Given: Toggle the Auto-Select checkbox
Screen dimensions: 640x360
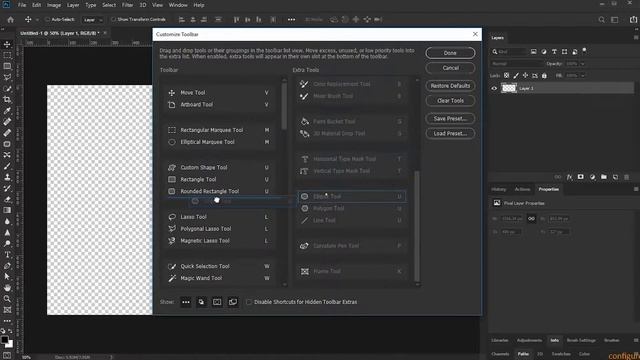Looking at the screenshot, I should (x=47, y=20).
